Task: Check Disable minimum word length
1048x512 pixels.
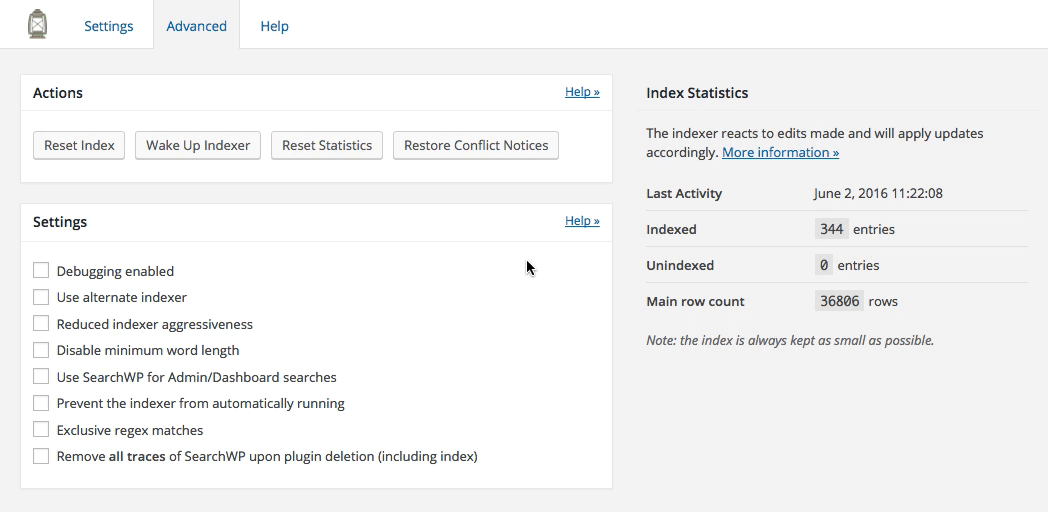Action: pyautogui.click(x=41, y=350)
